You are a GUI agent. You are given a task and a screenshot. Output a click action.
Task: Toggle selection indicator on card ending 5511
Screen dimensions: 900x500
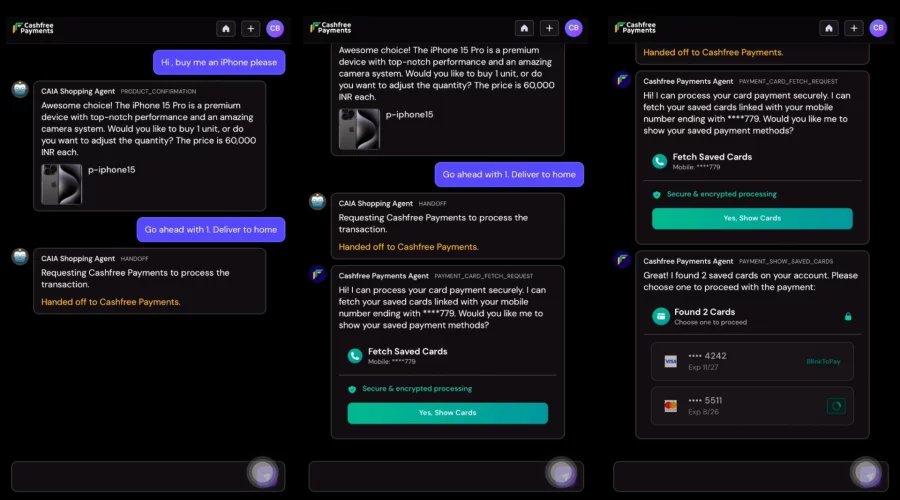point(836,406)
